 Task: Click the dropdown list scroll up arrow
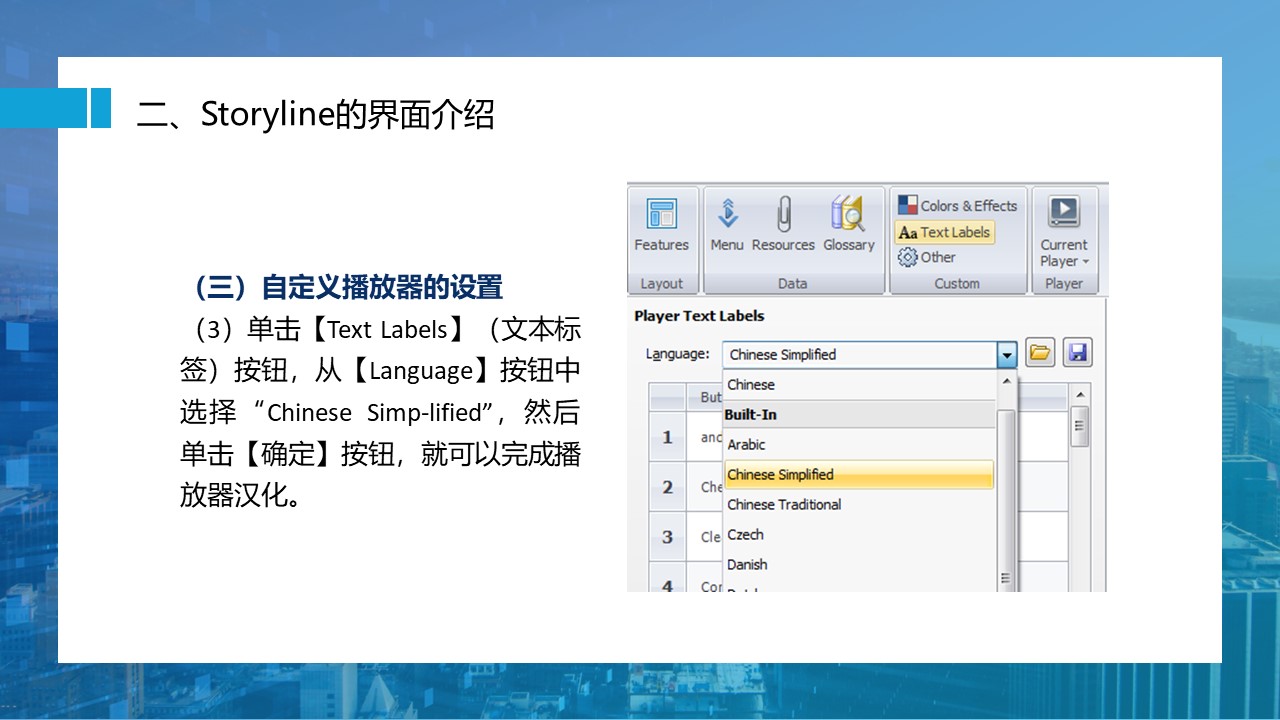1007,382
